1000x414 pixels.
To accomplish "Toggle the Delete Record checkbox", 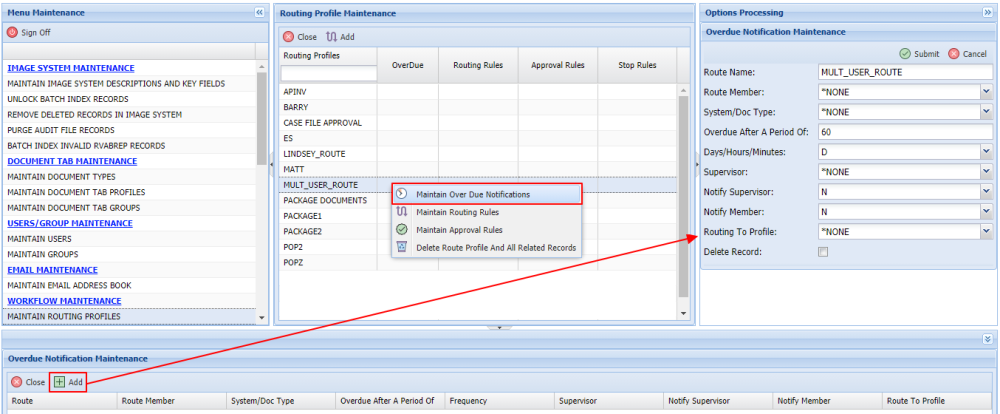I will (823, 252).
